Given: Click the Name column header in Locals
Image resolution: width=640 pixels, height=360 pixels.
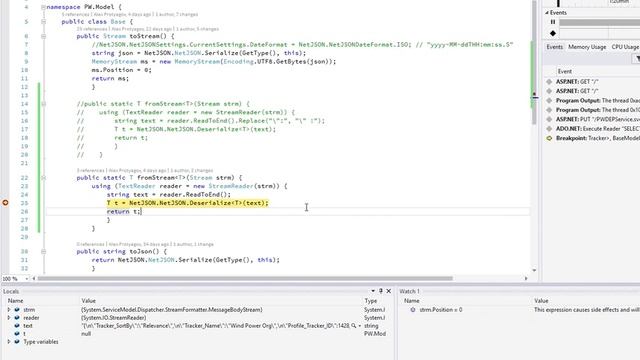Looking at the screenshot, I should point(16,300).
